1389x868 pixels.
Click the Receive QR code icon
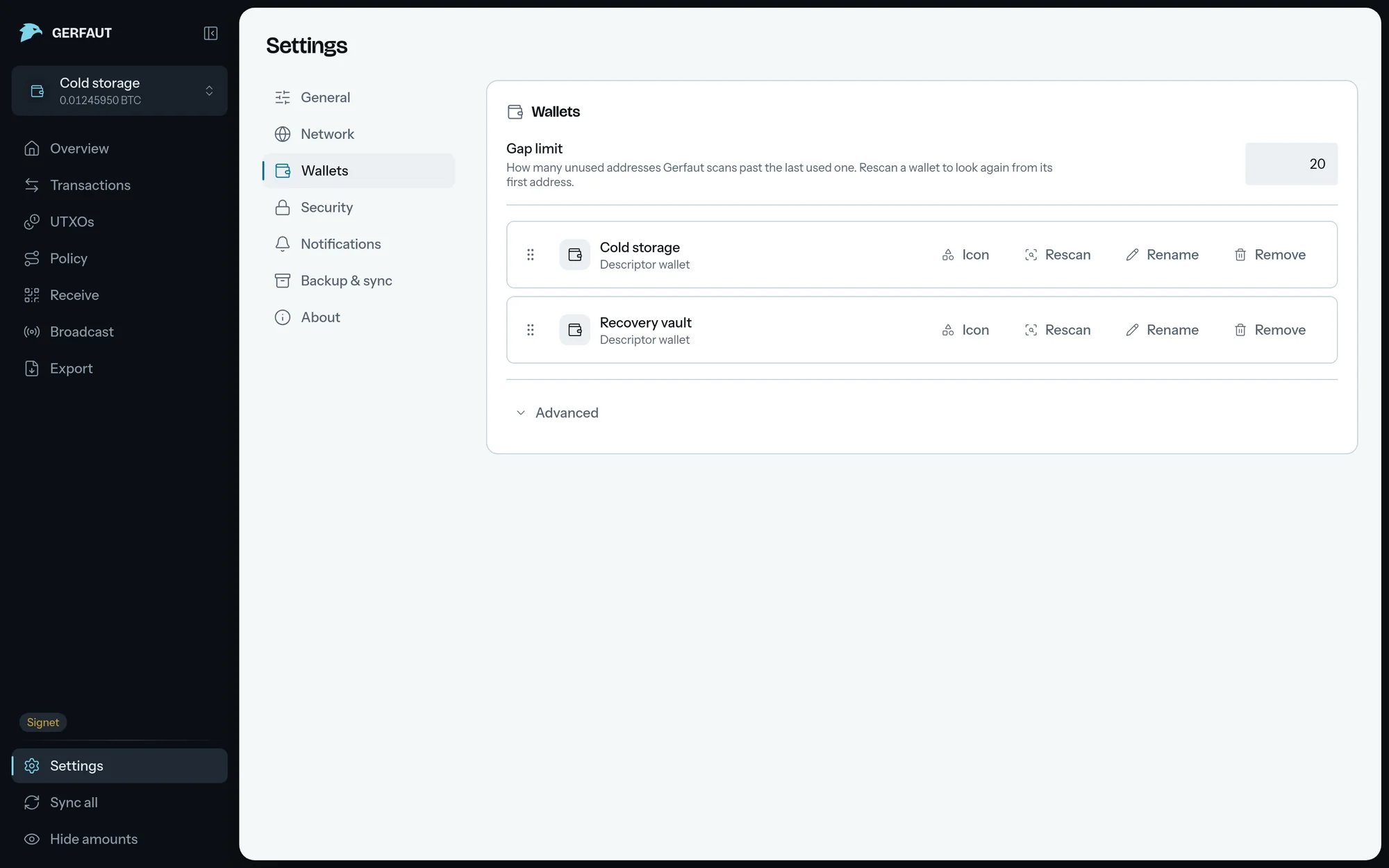click(32, 295)
